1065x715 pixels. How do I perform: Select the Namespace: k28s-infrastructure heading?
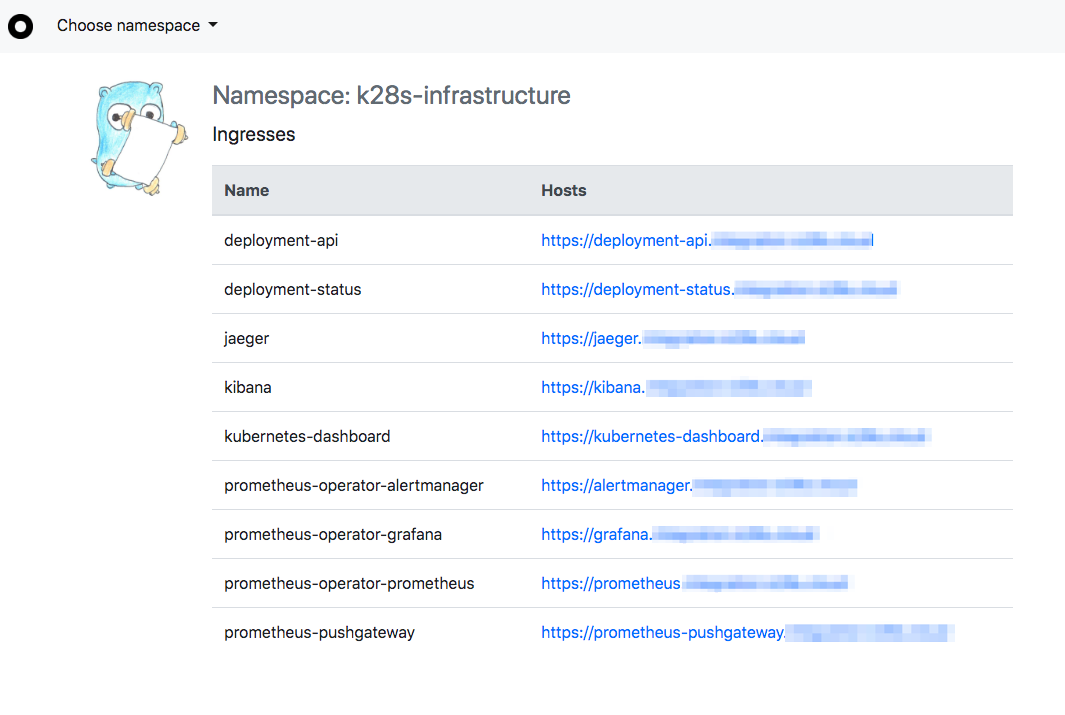click(x=391, y=96)
